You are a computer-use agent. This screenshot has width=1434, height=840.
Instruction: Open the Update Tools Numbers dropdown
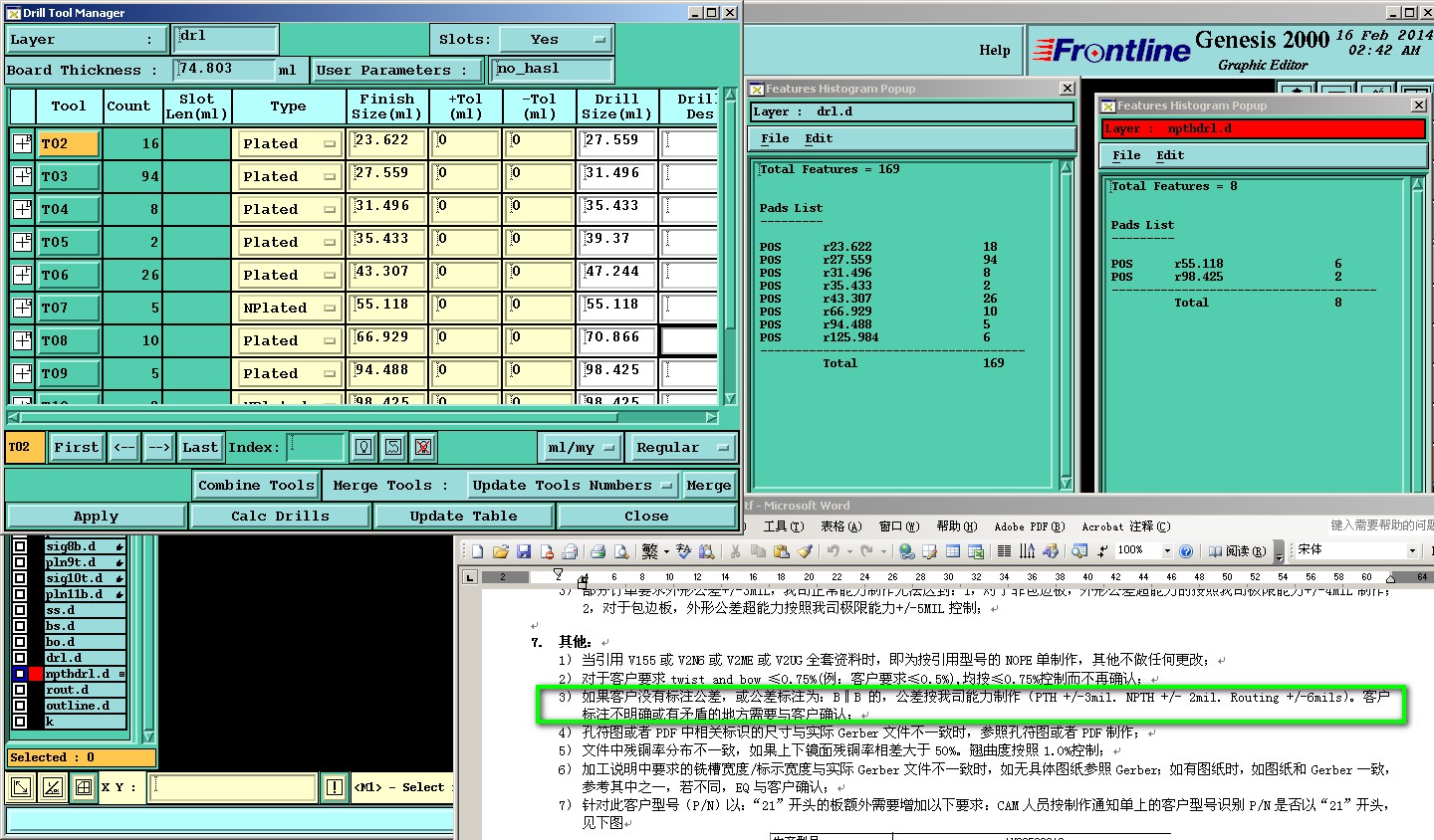point(573,486)
